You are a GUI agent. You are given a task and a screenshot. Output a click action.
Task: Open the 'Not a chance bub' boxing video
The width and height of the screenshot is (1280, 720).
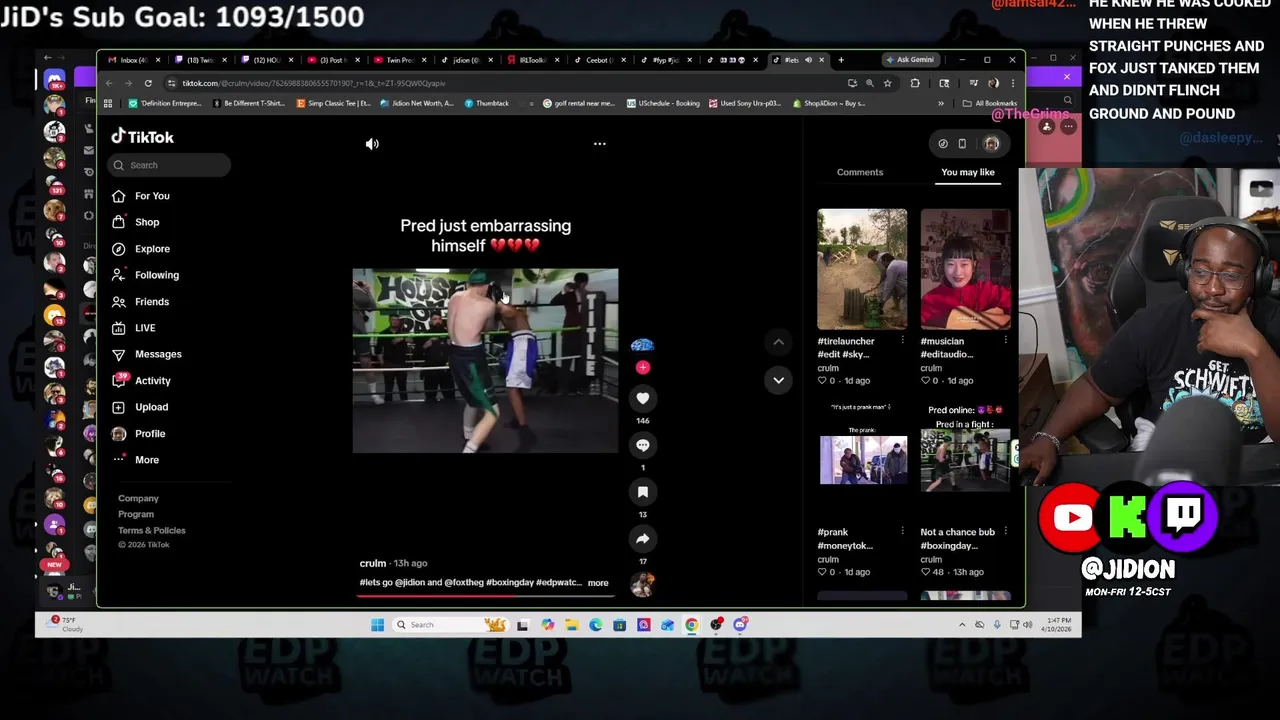click(x=965, y=458)
